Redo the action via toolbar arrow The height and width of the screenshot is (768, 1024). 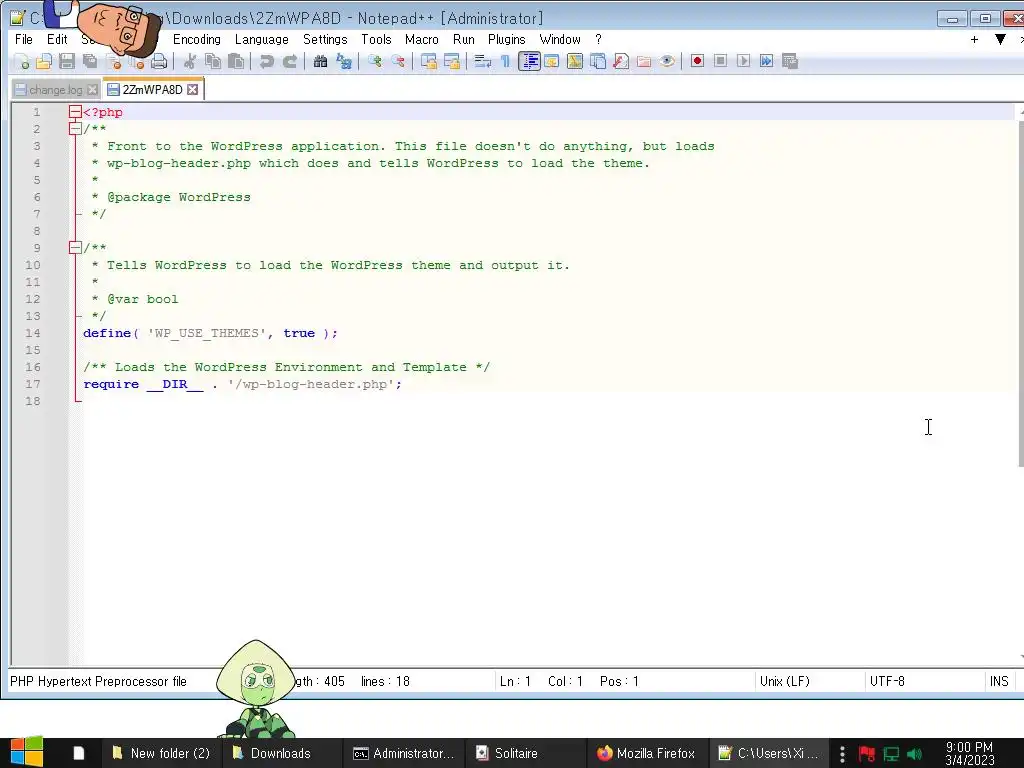(289, 61)
